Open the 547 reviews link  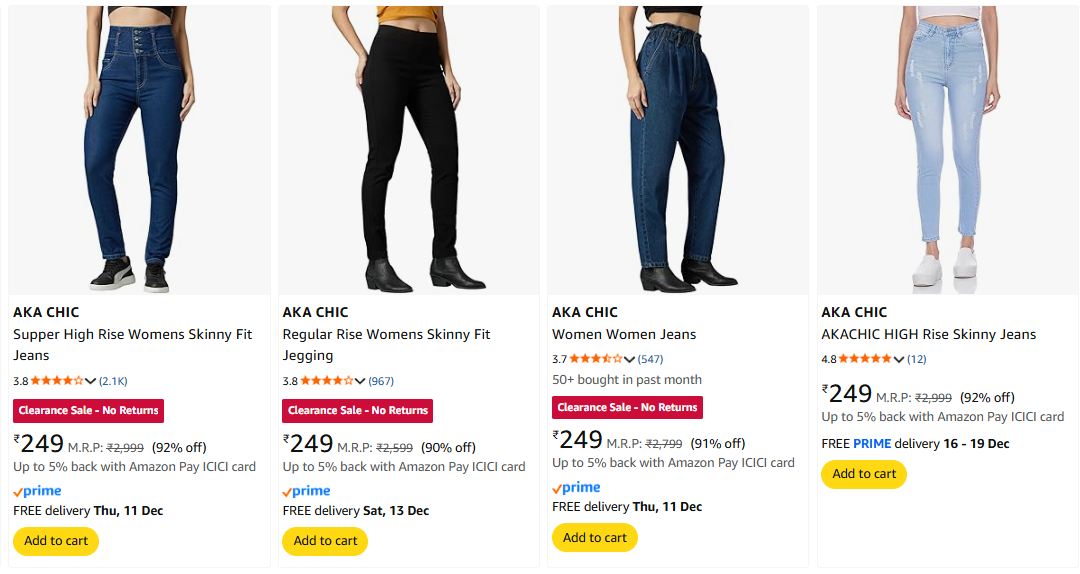(651, 359)
